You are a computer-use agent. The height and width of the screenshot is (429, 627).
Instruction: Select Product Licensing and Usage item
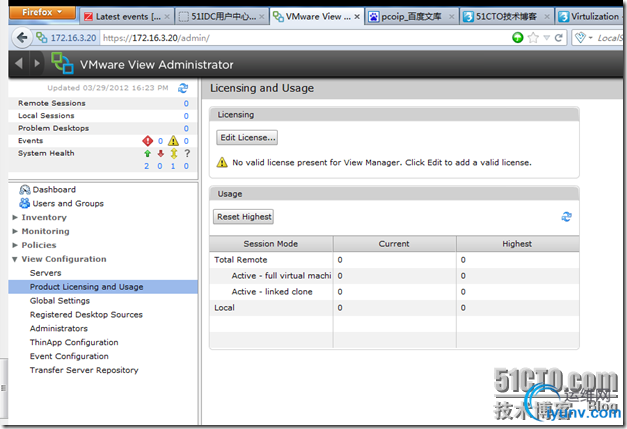click(x=103, y=287)
